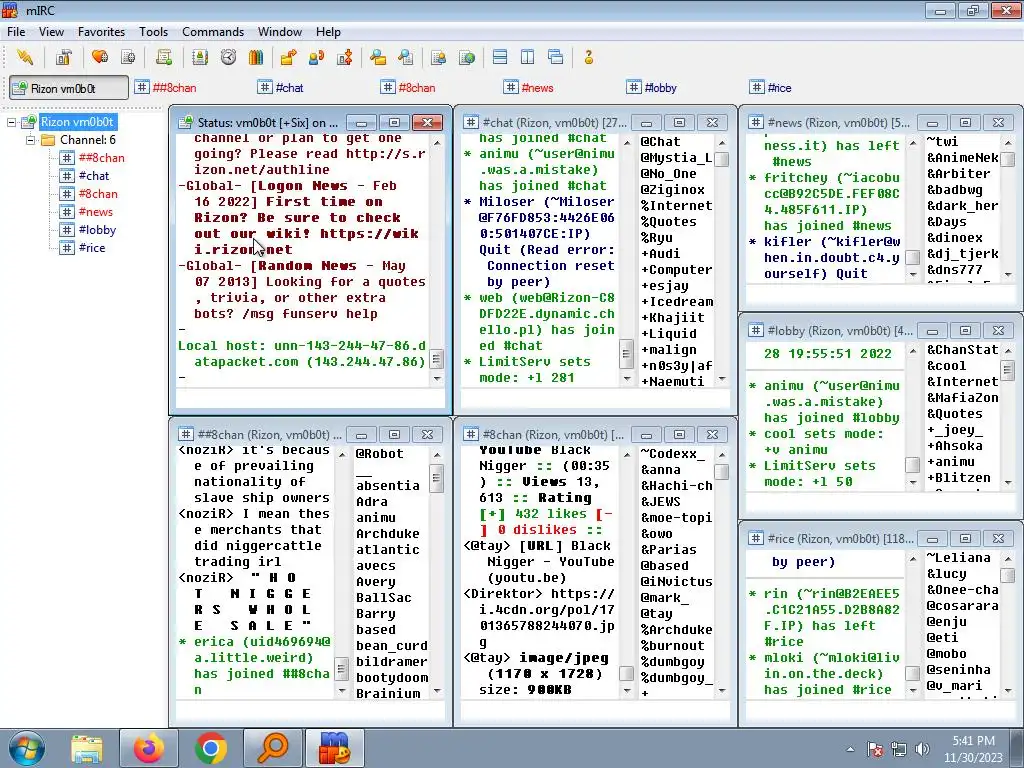Screen dimensions: 1024x768
Task: Select nick +Ahsoka in #lobby nicklist
Action: [953, 446]
